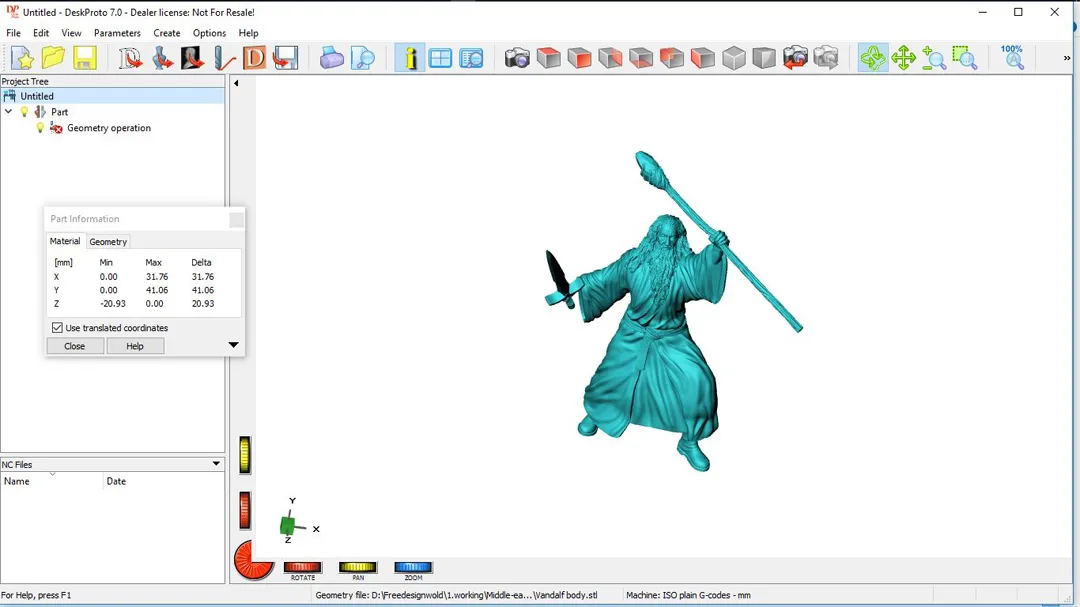Click the vertical yellow pan thumbwheel

point(245,455)
